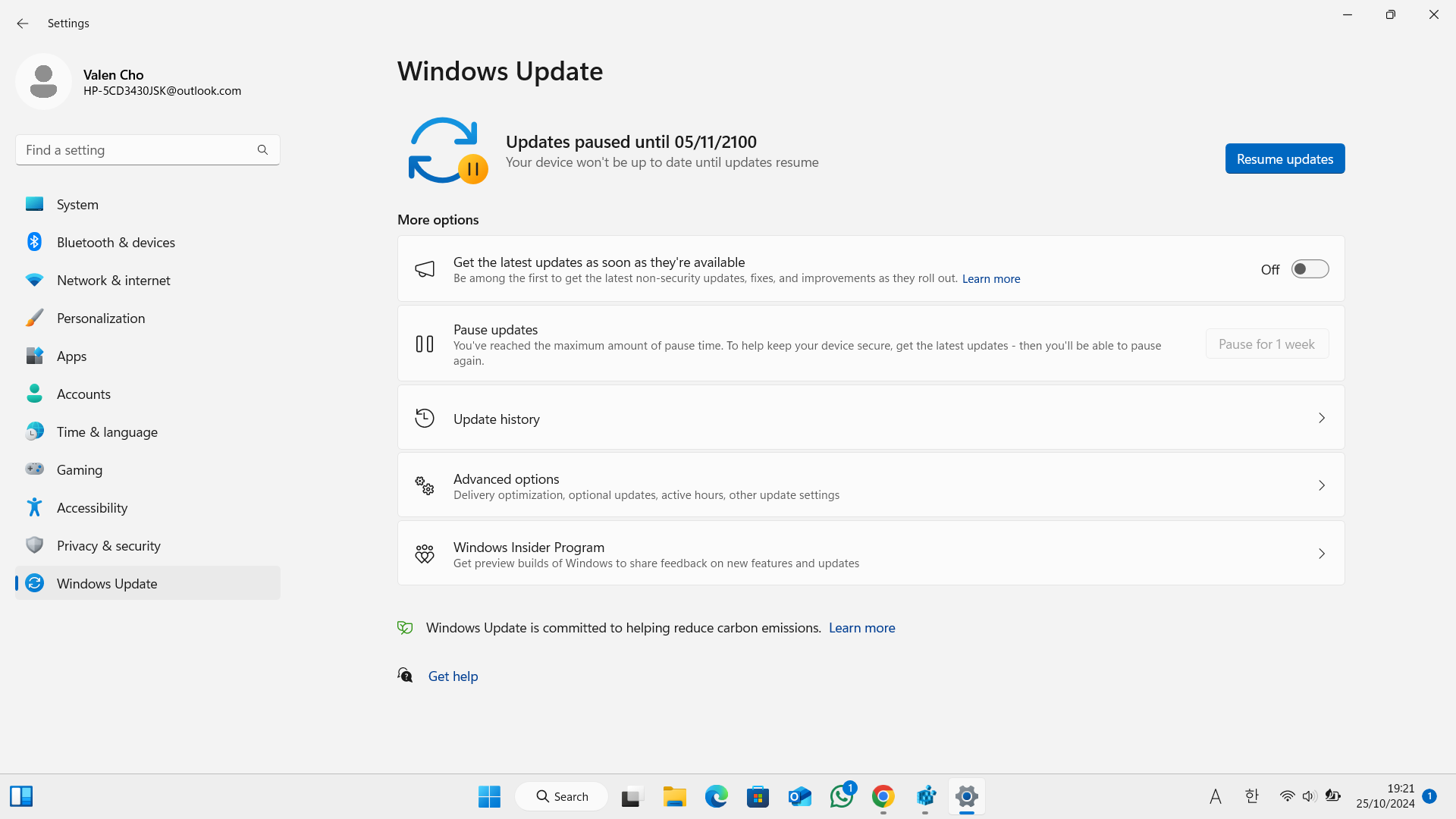Viewport: 1456px width, 819px height.
Task: Click the Privacy & security shield icon
Action: pos(34,545)
